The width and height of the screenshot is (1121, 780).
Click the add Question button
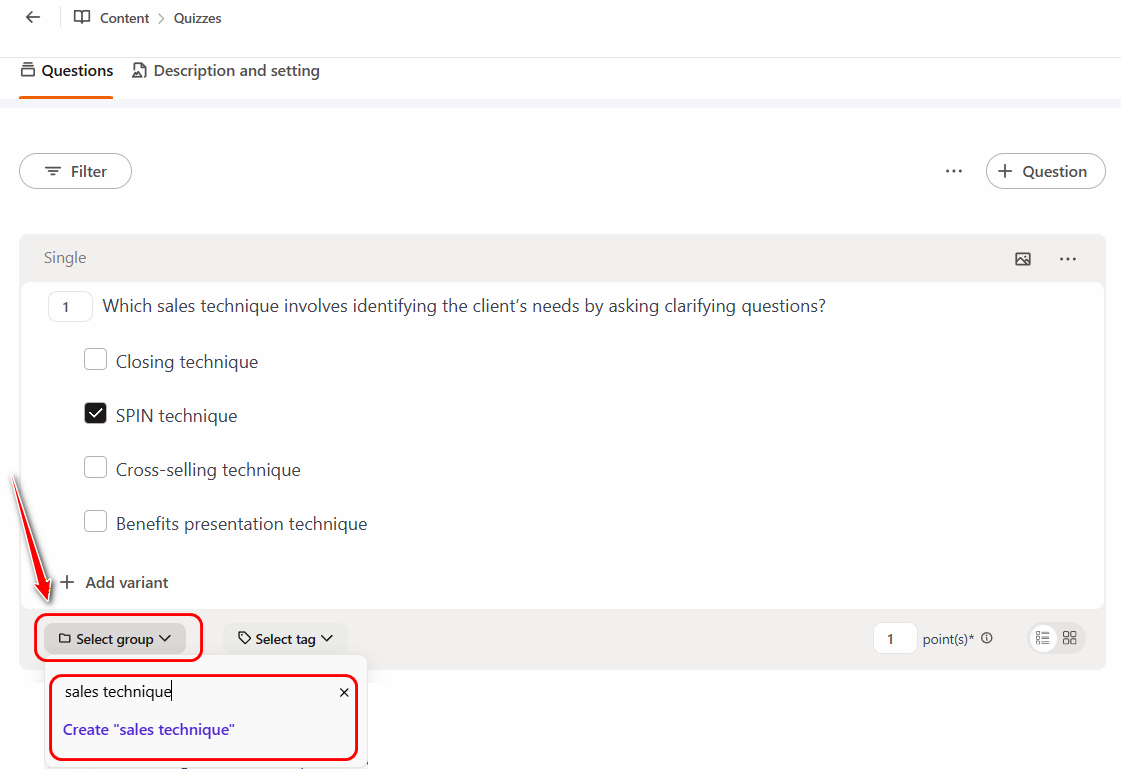pos(1045,171)
